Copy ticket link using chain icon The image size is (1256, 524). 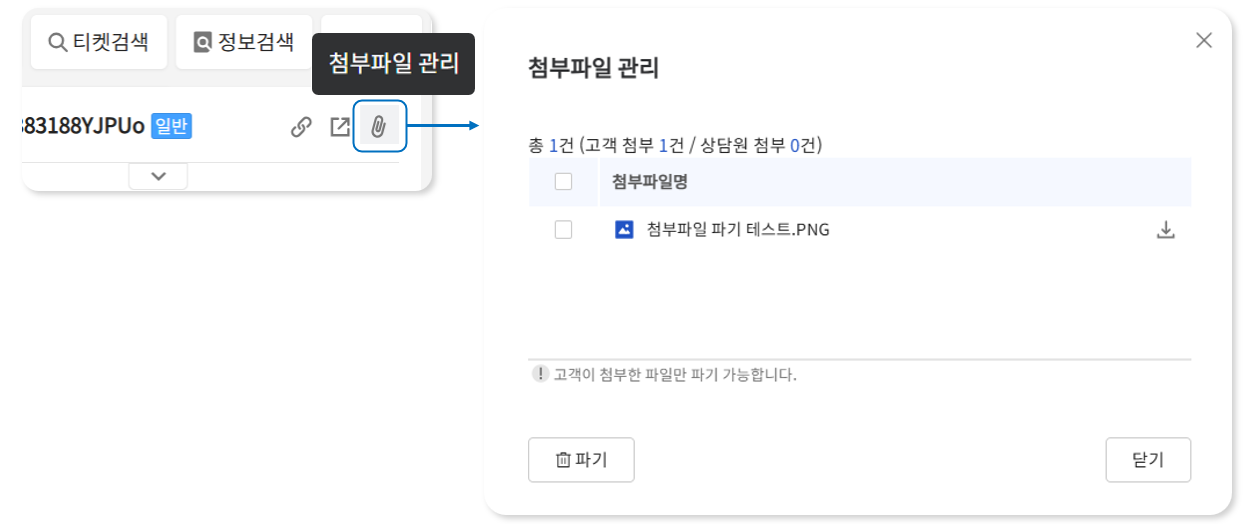(x=301, y=127)
